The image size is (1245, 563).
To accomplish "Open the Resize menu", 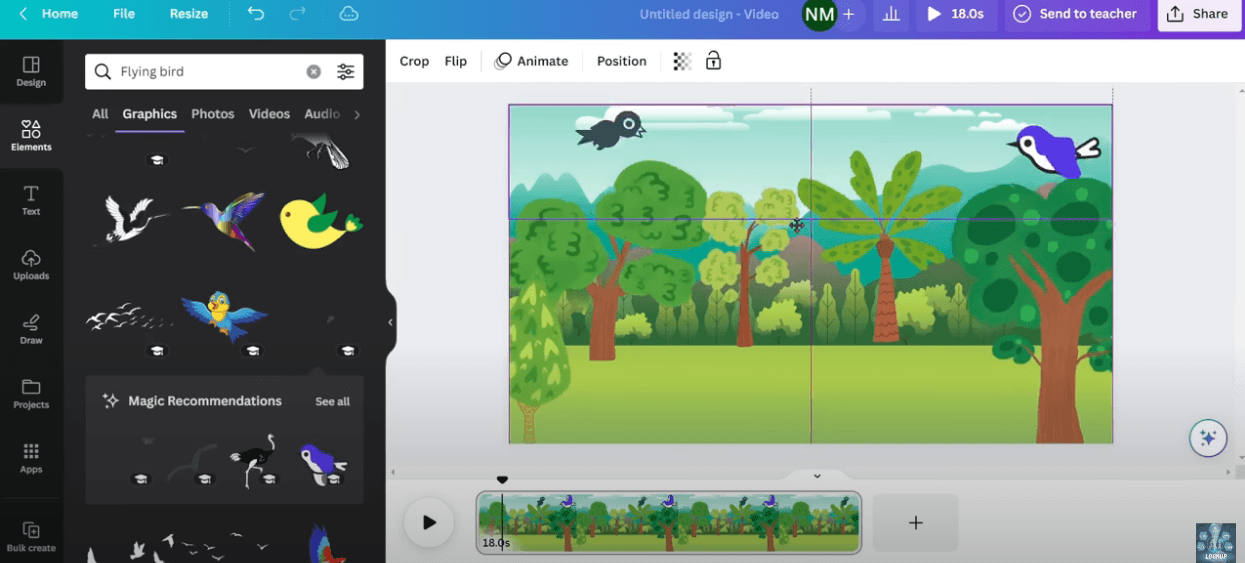I will click(x=189, y=14).
